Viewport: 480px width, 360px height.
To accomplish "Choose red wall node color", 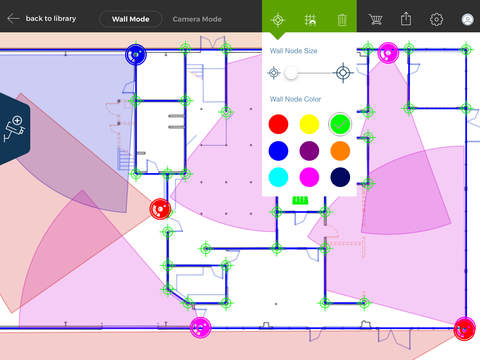I will [278, 124].
